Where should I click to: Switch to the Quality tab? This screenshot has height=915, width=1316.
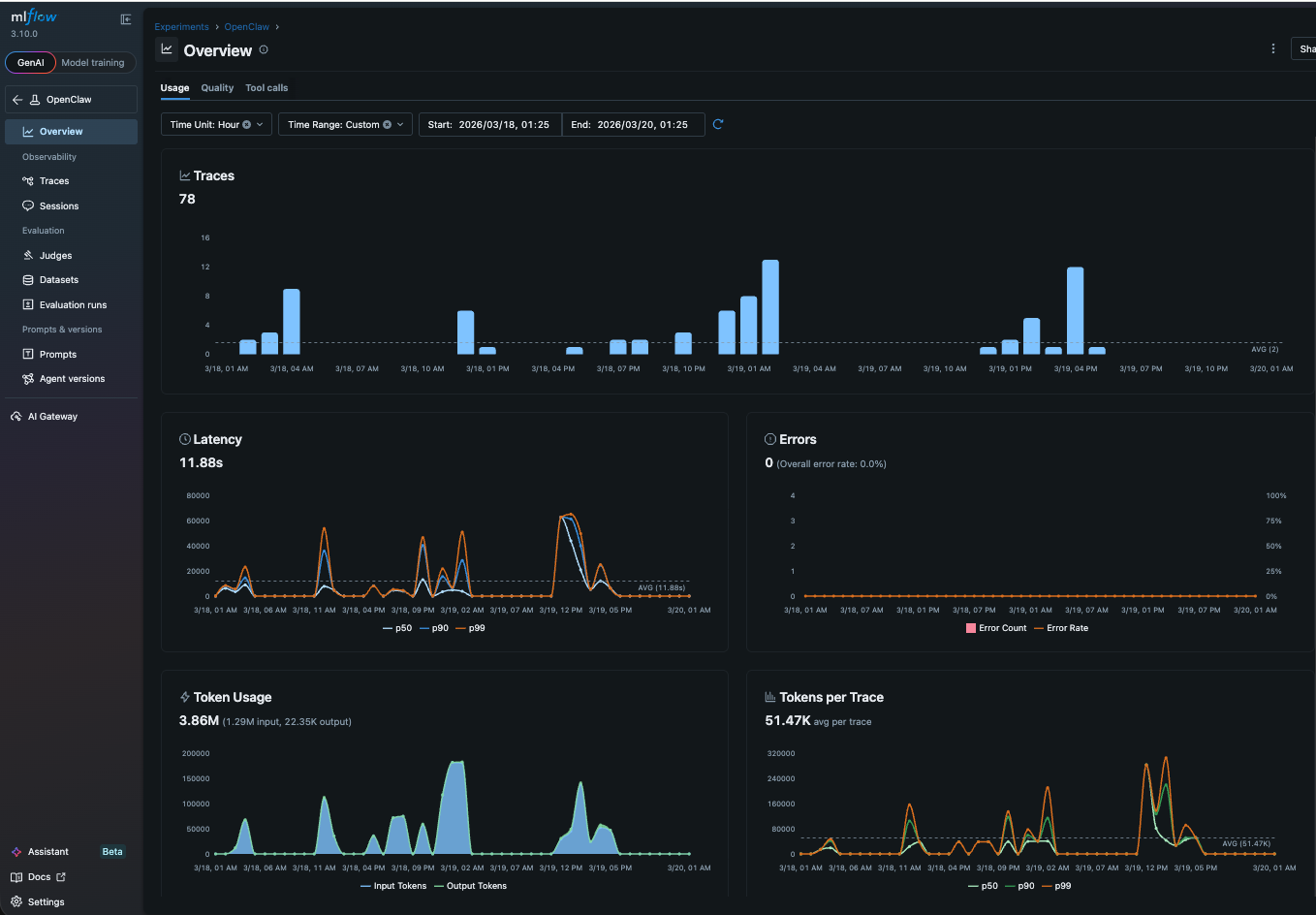pos(217,87)
